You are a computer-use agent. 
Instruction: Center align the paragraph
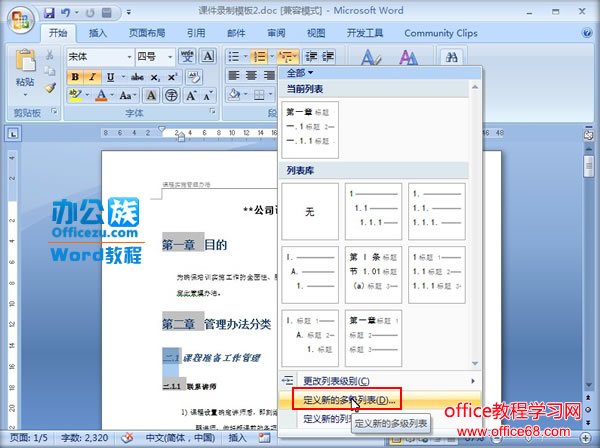pos(251,75)
